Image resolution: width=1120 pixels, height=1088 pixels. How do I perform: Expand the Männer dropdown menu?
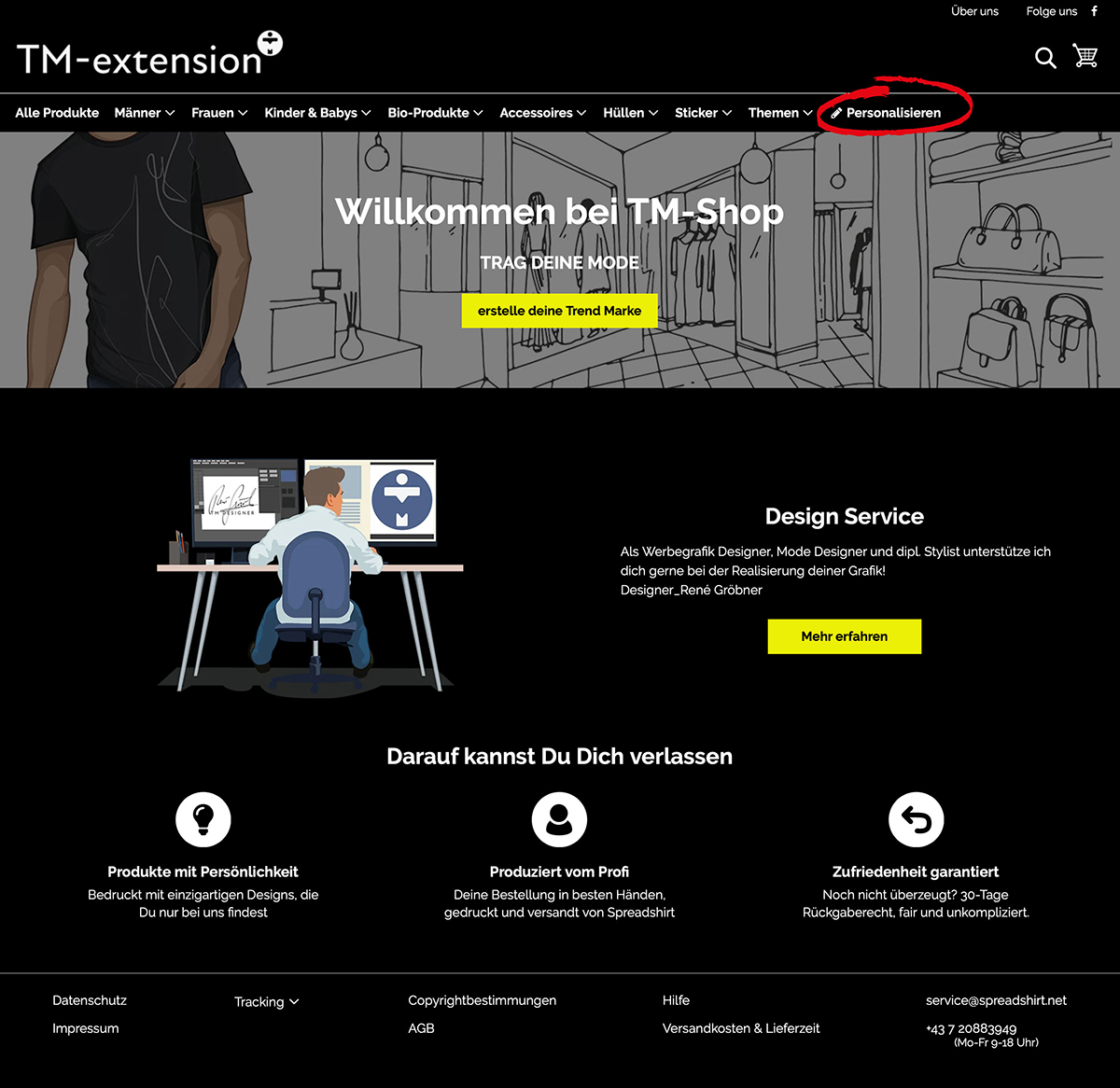tap(145, 113)
